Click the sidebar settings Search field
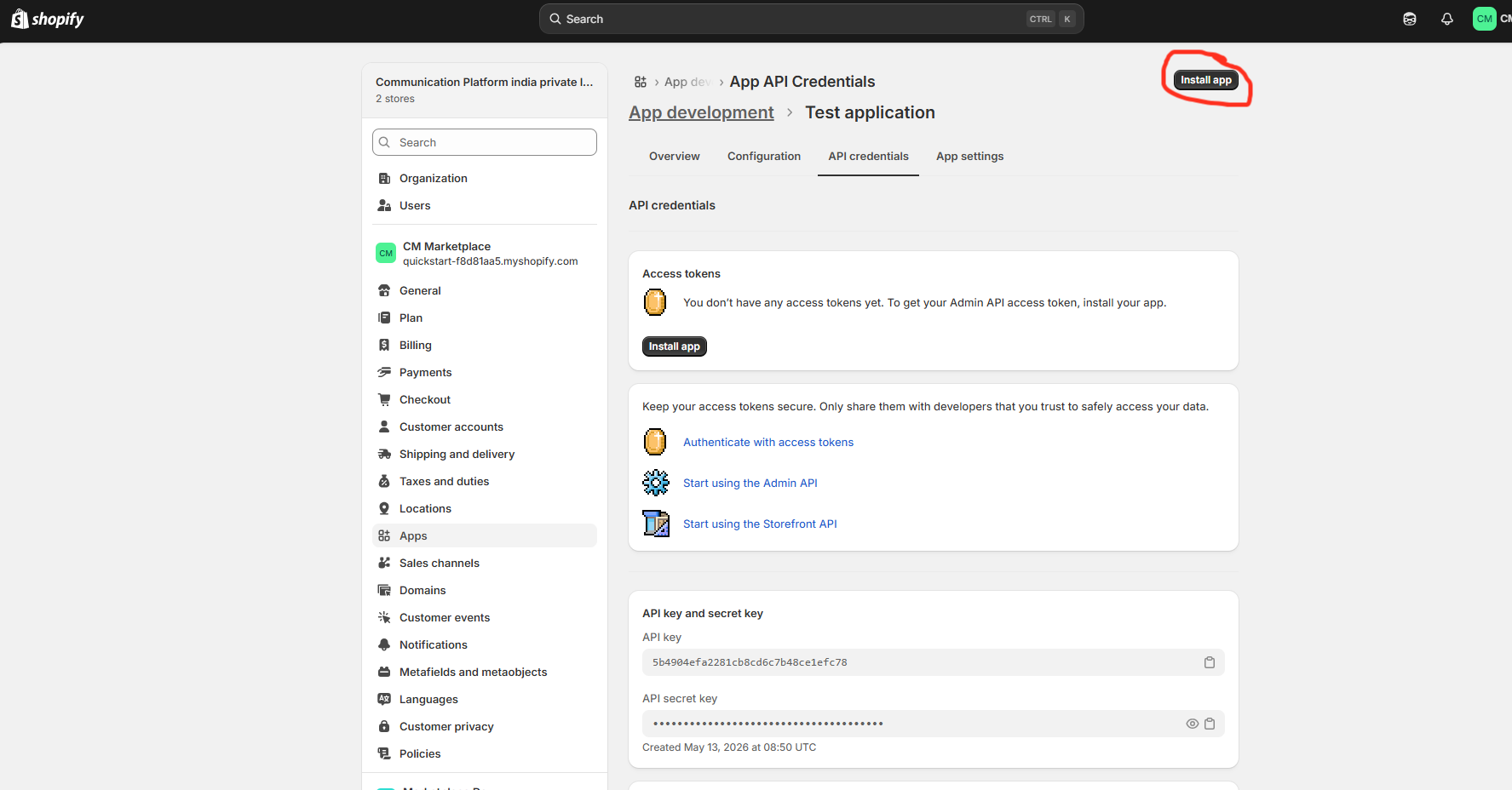This screenshot has width=1512, height=790. click(485, 142)
